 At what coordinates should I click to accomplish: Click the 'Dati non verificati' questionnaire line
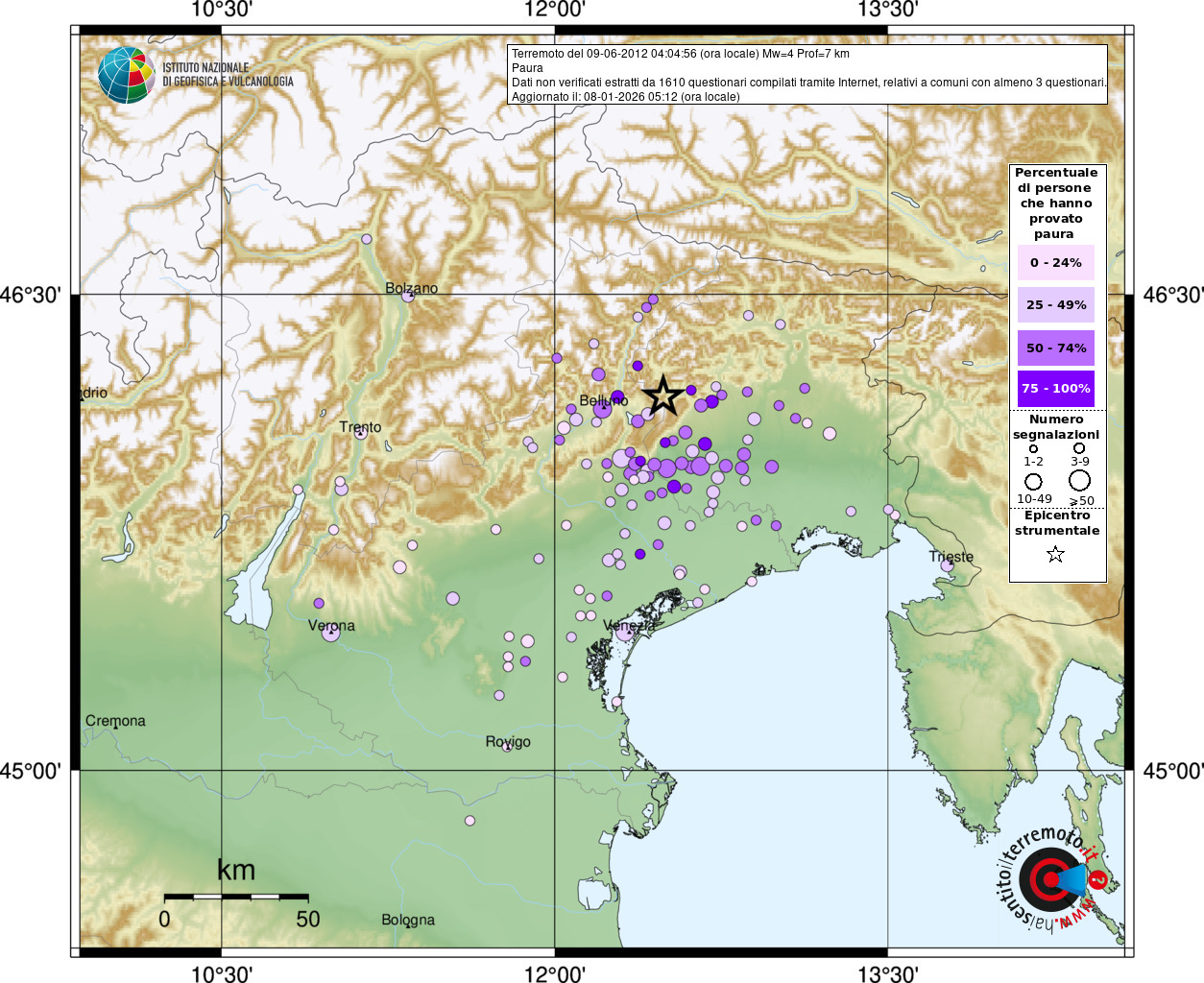pyautogui.click(x=808, y=83)
